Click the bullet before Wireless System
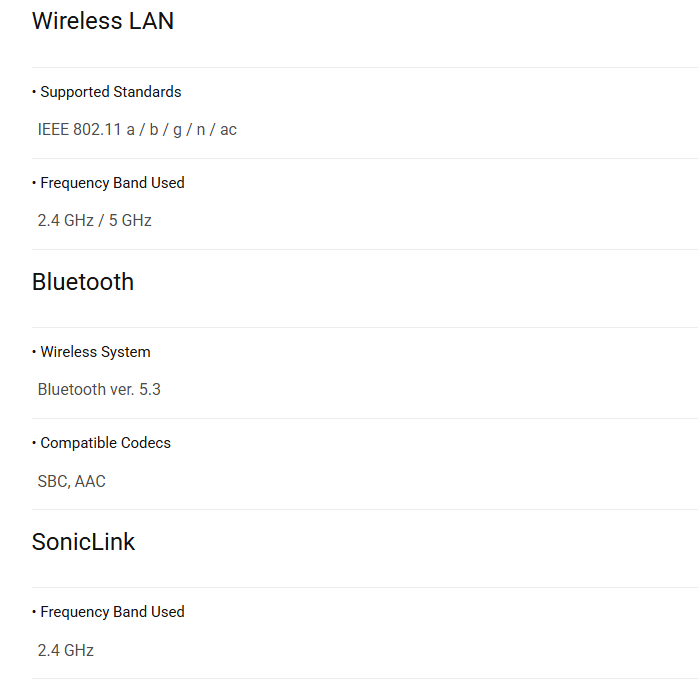 [x=34, y=352]
